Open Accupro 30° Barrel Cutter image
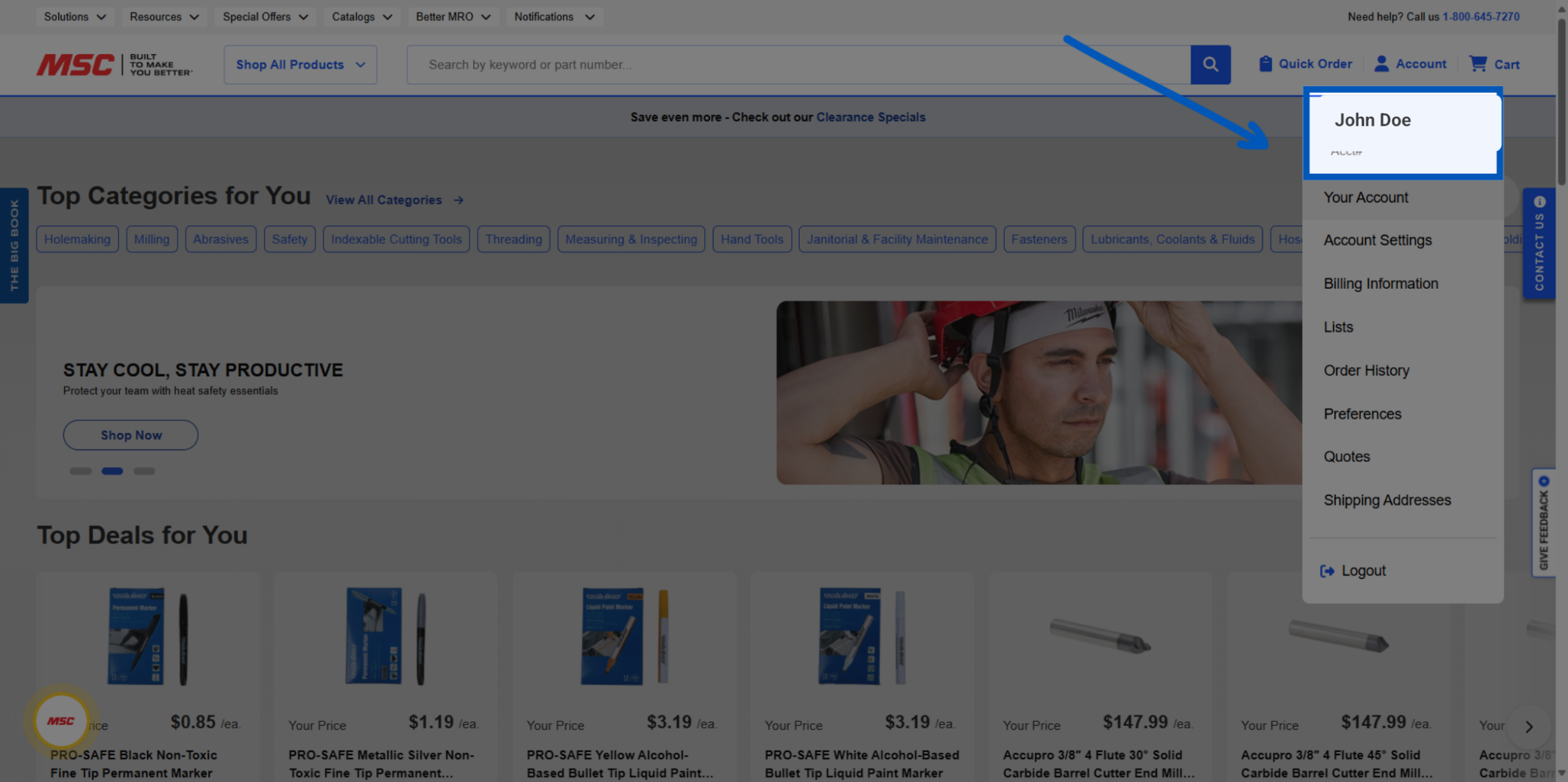Viewport: 1568px width, 782px height. (1100, 636)
